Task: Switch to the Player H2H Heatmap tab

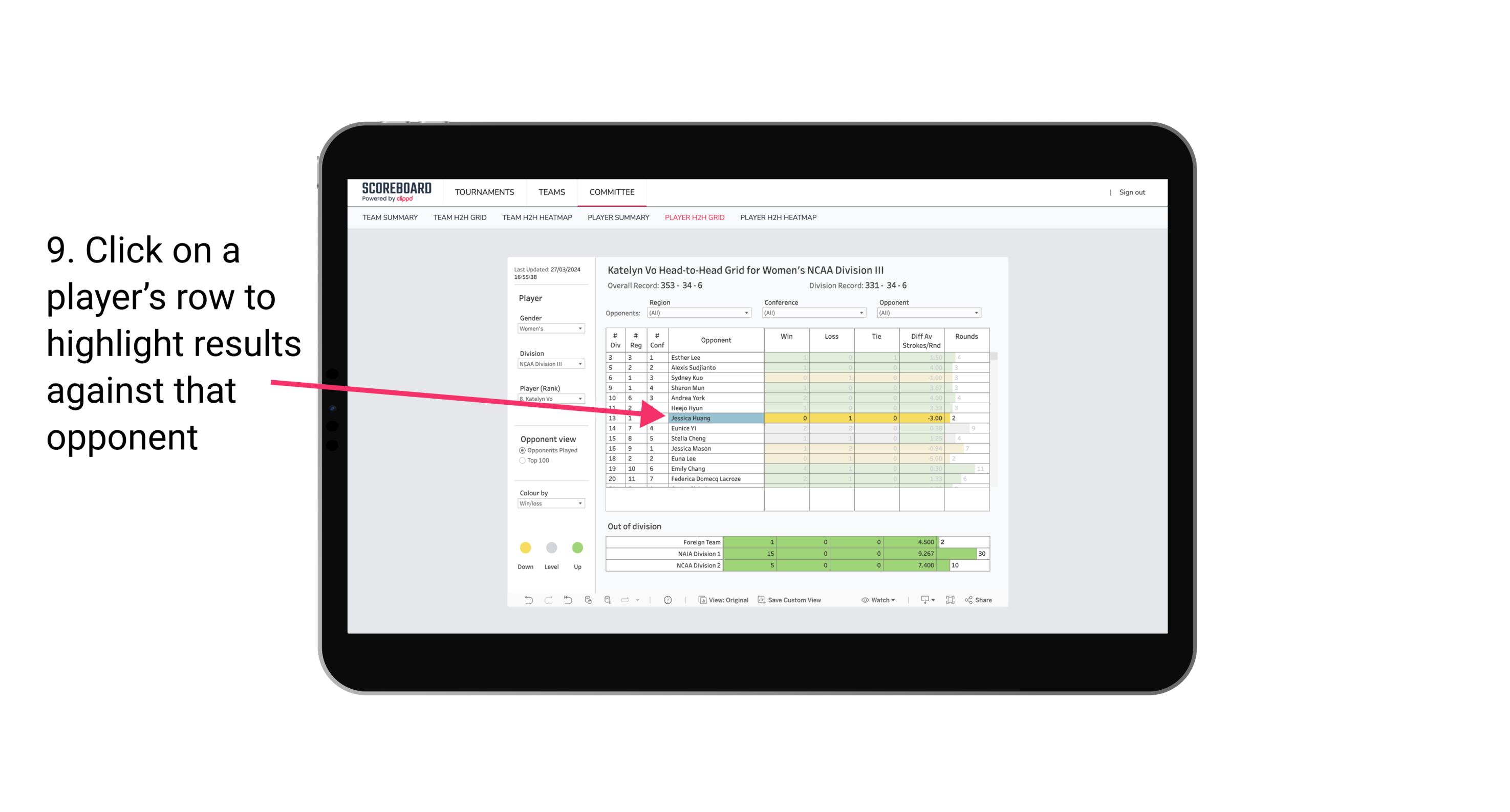Action: click(779, 218)
